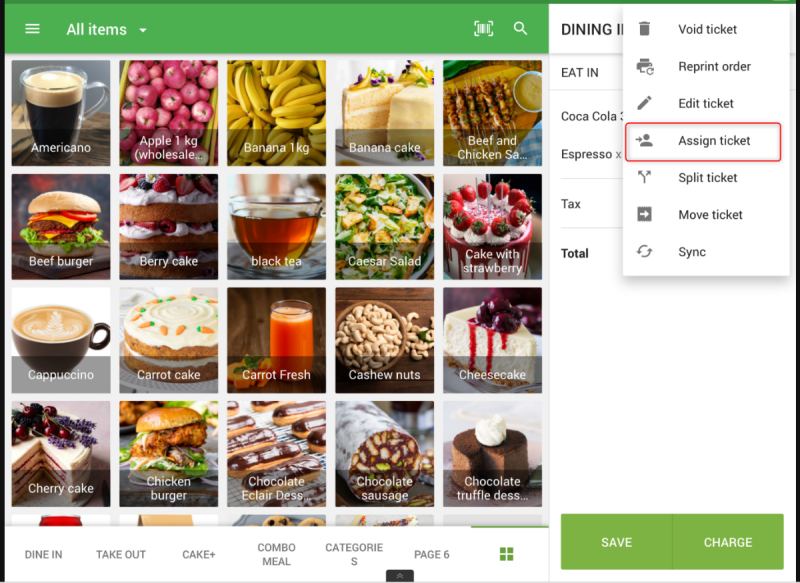
Task: Click the Void ticket trash icon
Action: click(x=645, y=29)
